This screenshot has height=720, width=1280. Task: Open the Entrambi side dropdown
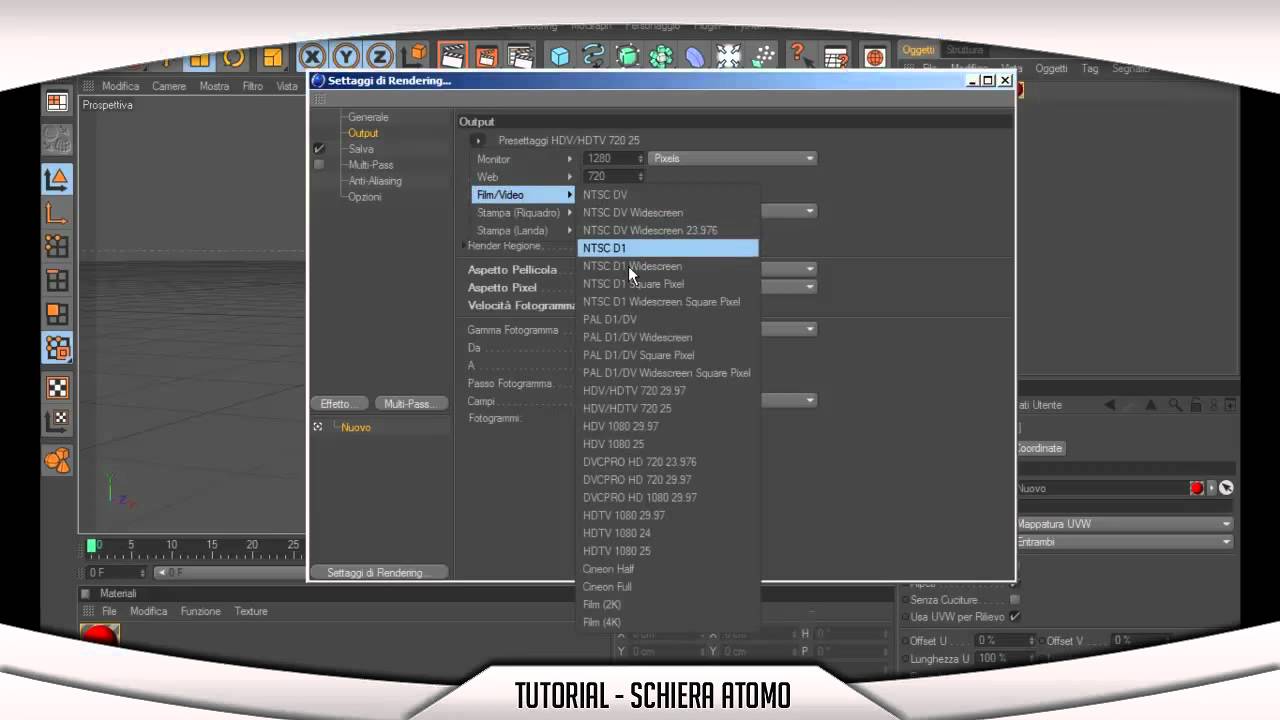[1124, 542]
